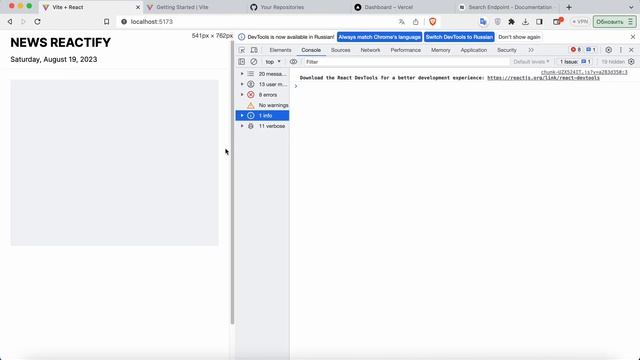Open the Elements tab
Image resolution: width=640 pixels, height=360 pixels.
(x=280, y=50)
